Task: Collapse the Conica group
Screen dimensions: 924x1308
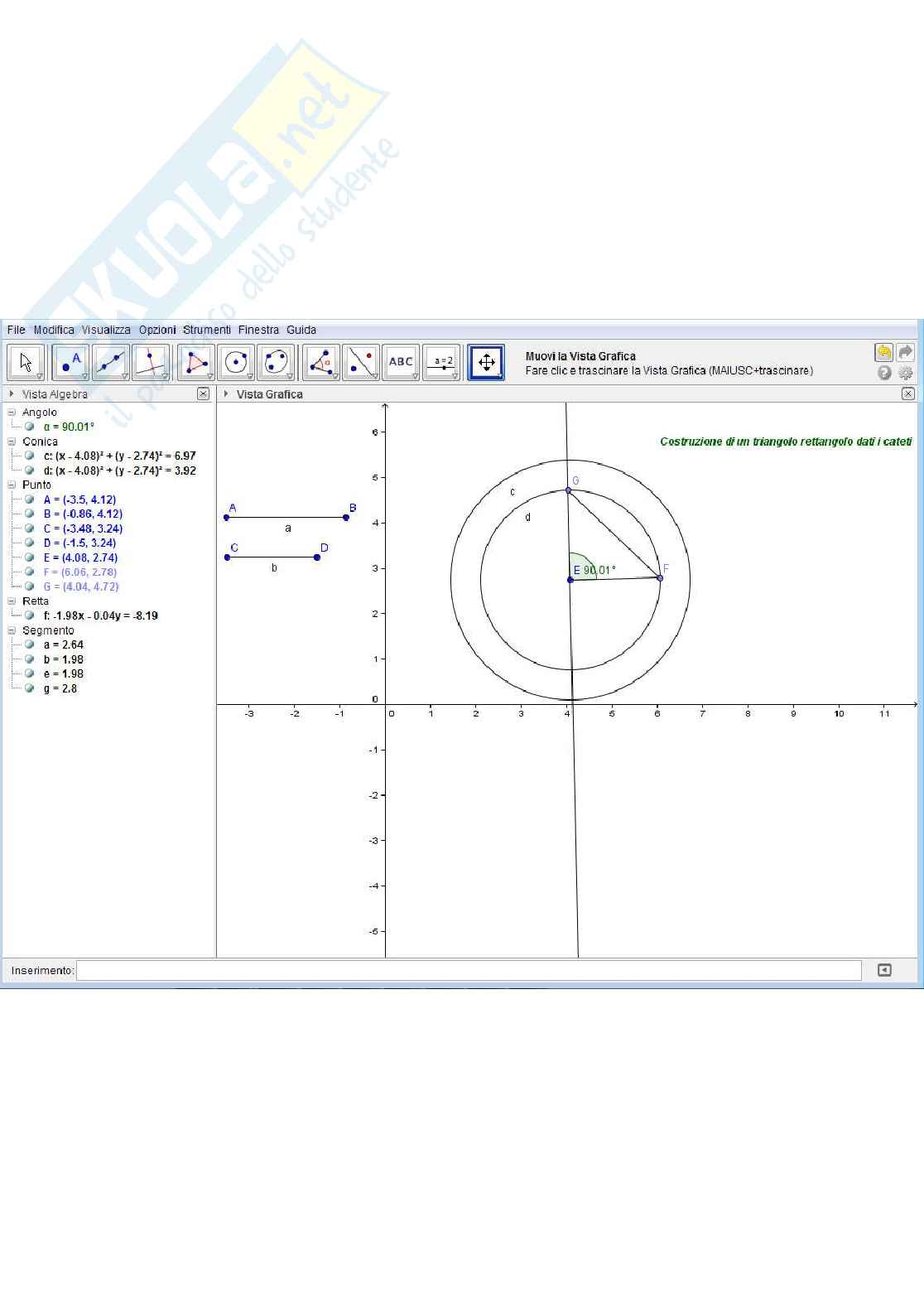Action: (12, 442)
